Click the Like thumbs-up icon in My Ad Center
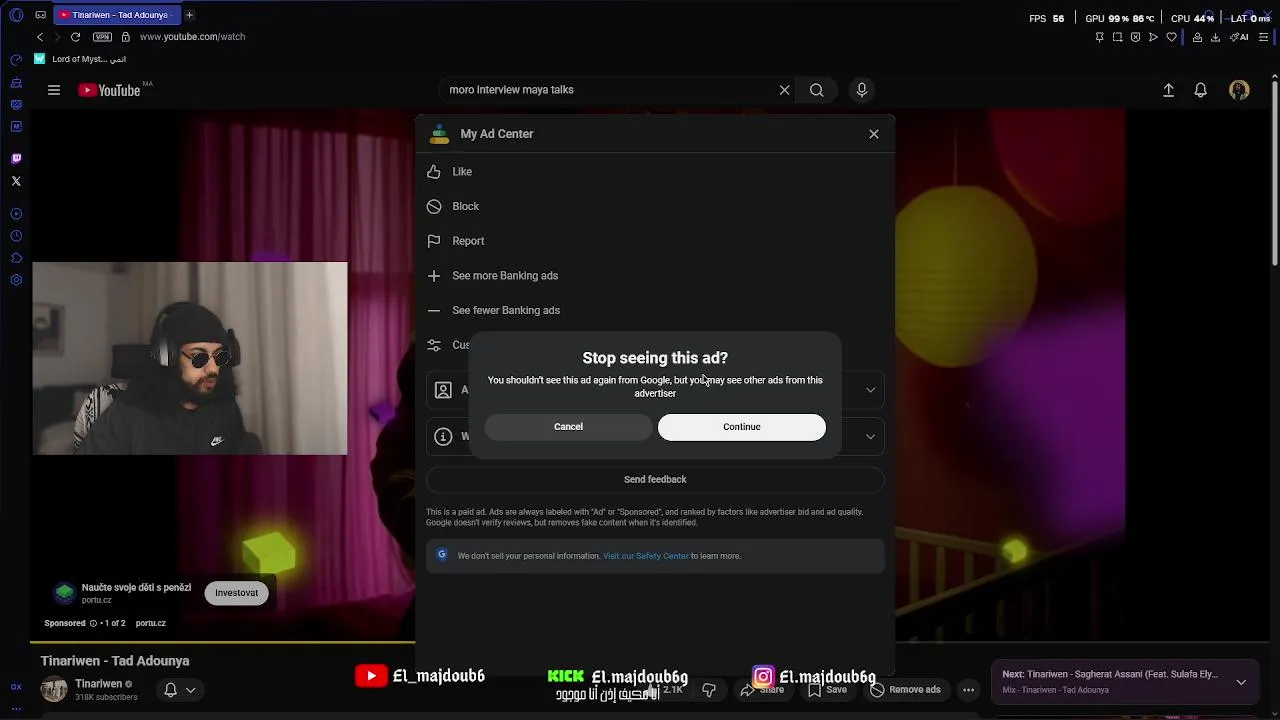 (434, 172)
